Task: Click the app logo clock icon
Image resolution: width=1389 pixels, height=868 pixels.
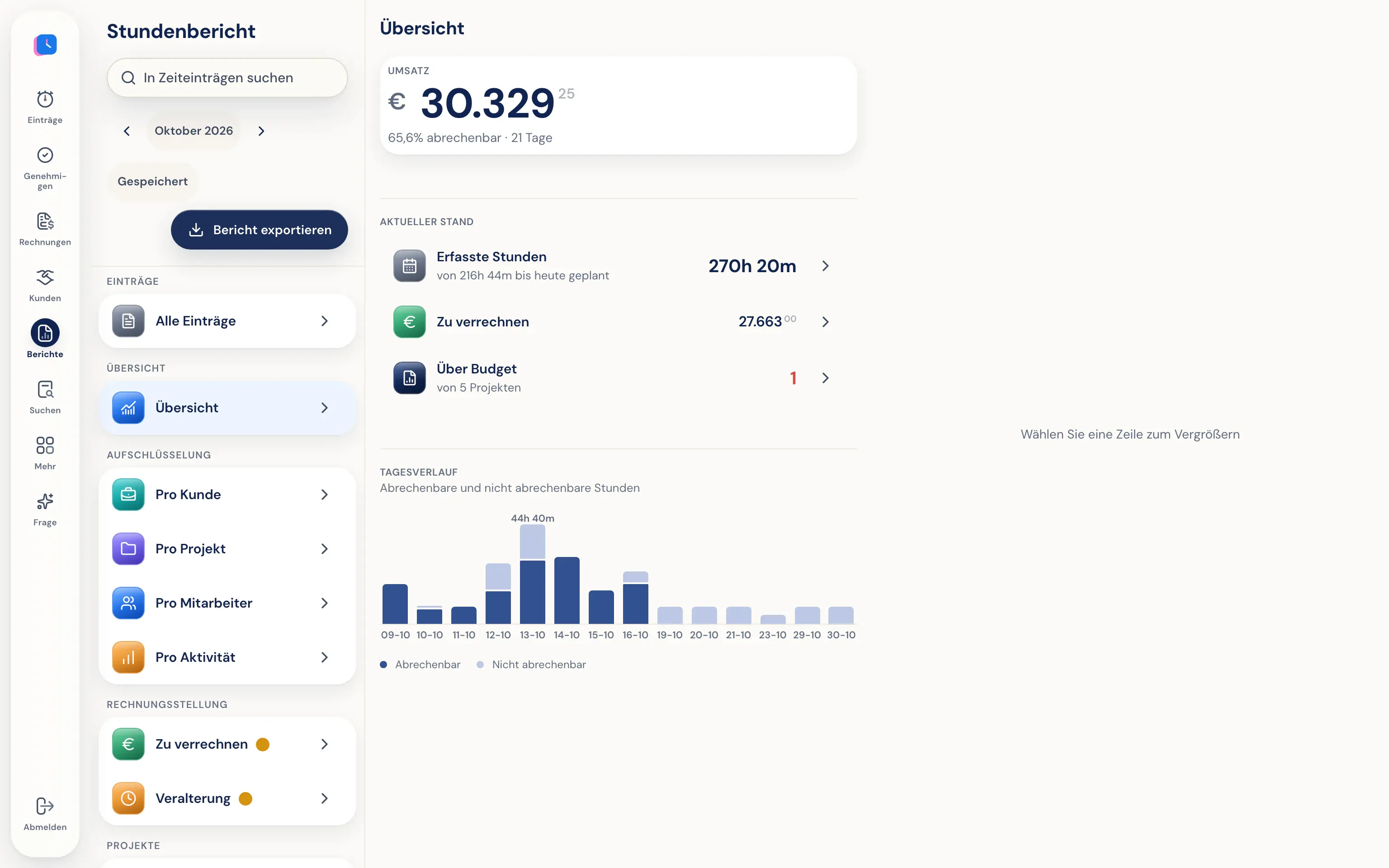Action: click(45, 44)
